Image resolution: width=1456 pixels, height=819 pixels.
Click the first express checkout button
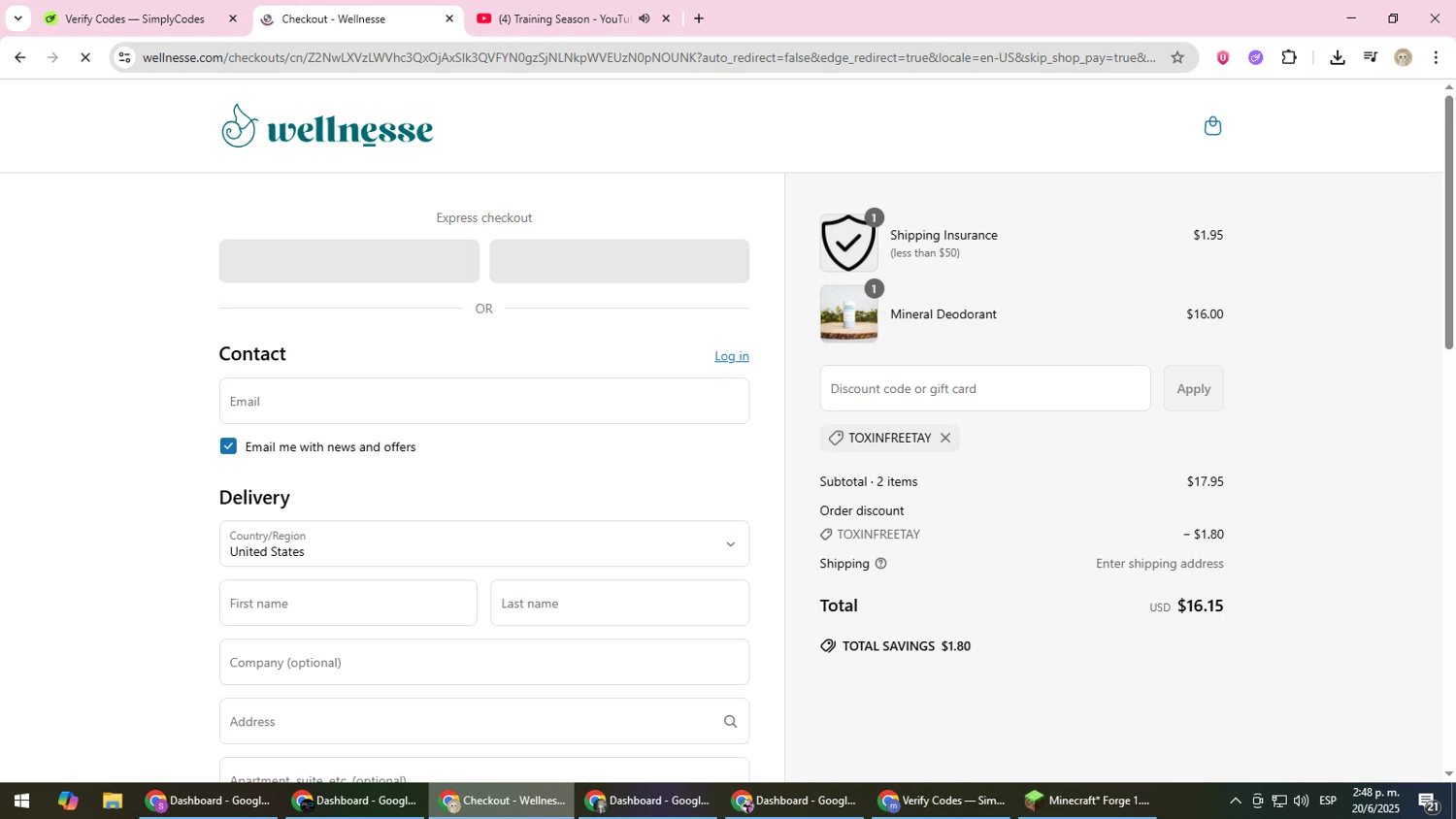tap(349, 261)
